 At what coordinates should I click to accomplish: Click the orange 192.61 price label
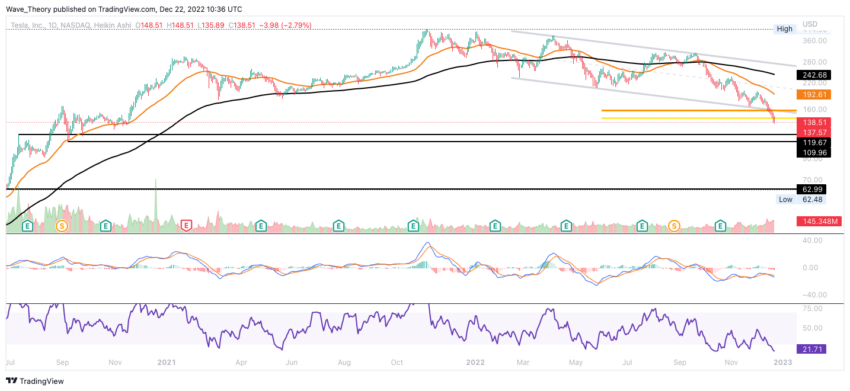click(811, 94)
